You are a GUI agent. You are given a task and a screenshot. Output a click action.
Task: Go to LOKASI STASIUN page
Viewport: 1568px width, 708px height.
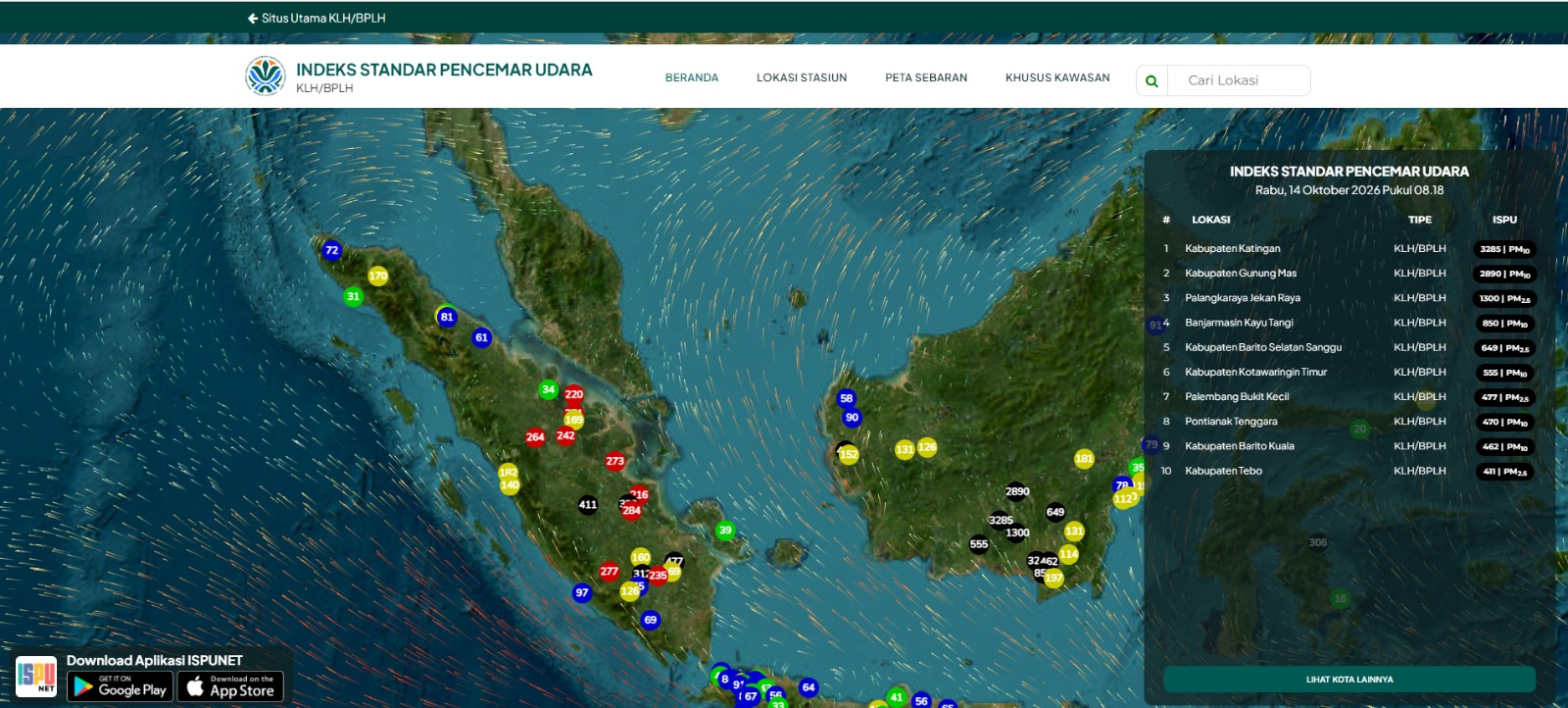802,77
